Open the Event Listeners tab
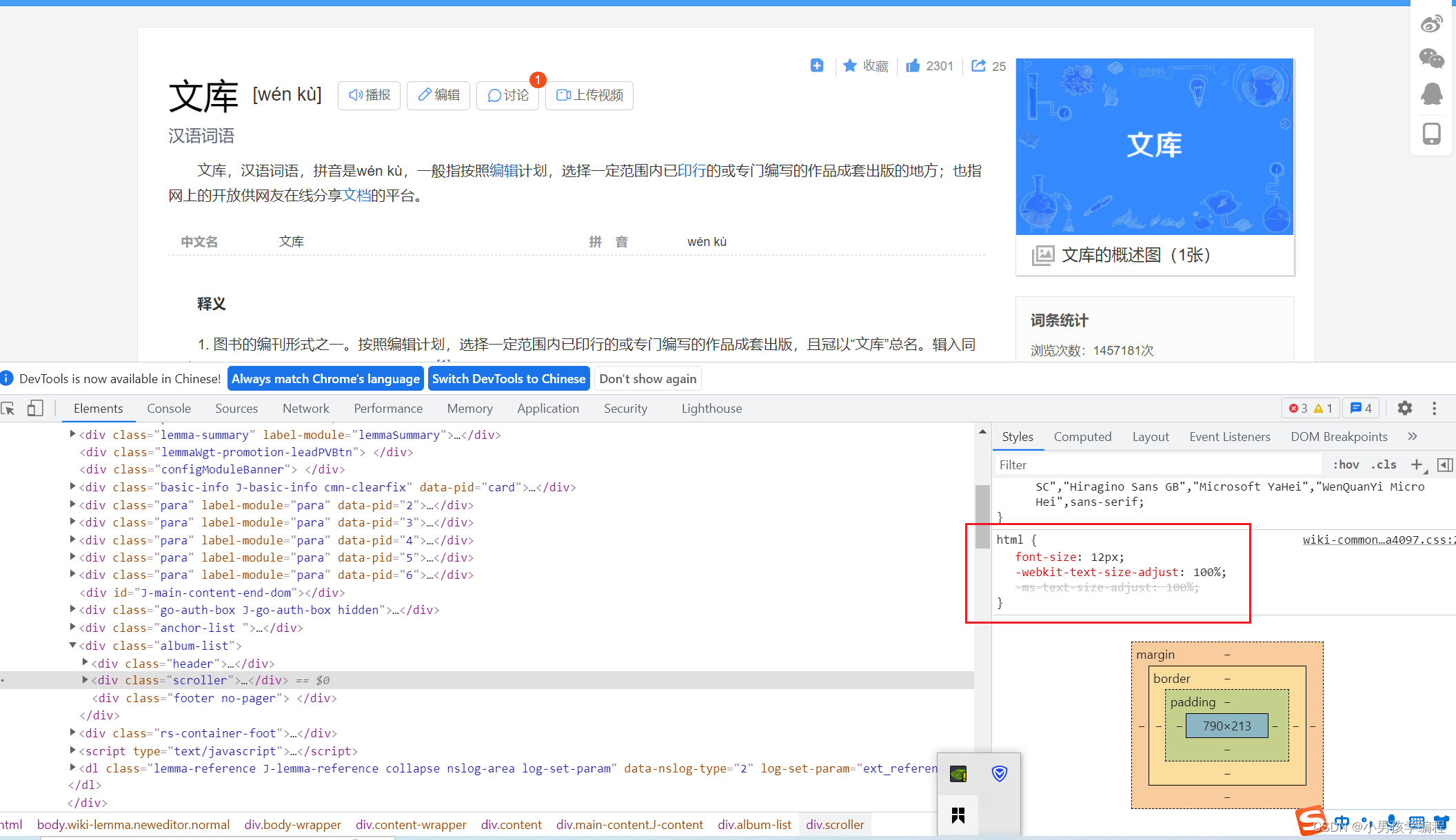Image resolution: width=1456 pixels, height=840 pixels. [1230, 436]
